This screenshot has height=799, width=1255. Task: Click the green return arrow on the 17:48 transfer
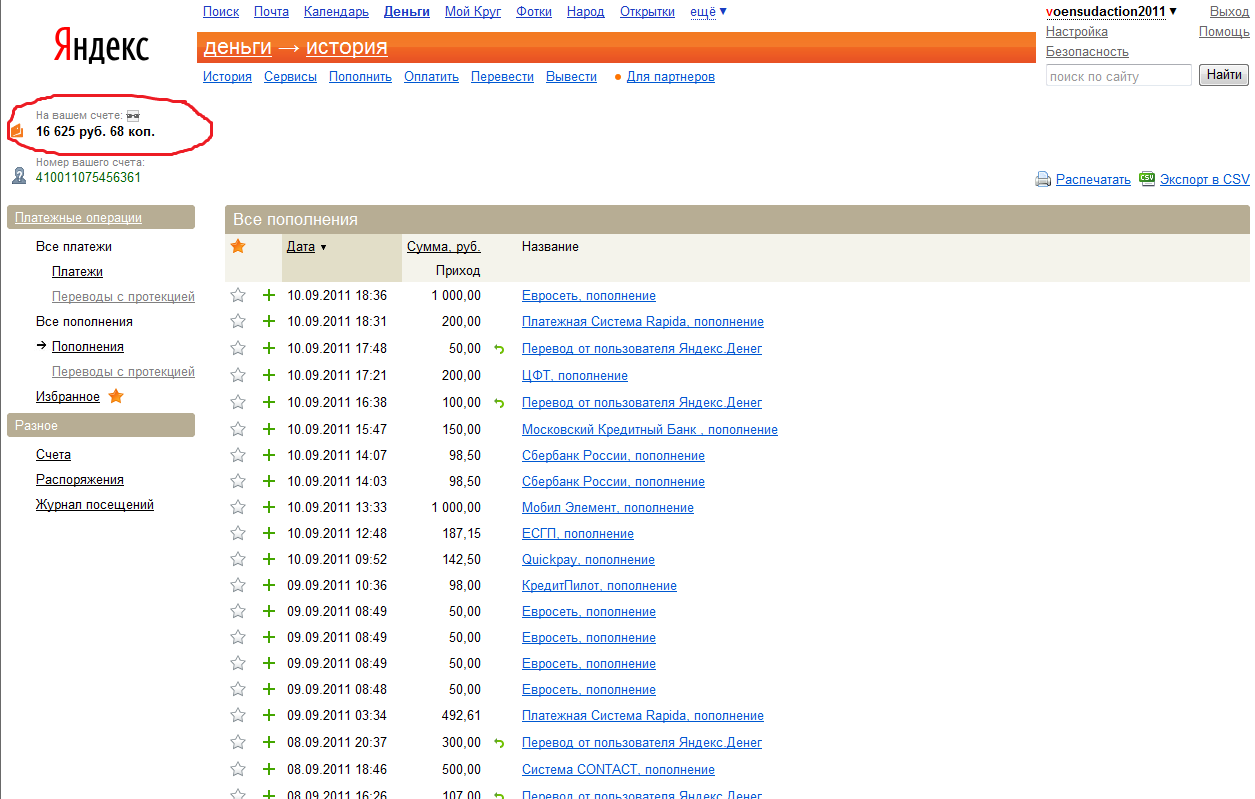pyautogui.click(x=499, y=349)
